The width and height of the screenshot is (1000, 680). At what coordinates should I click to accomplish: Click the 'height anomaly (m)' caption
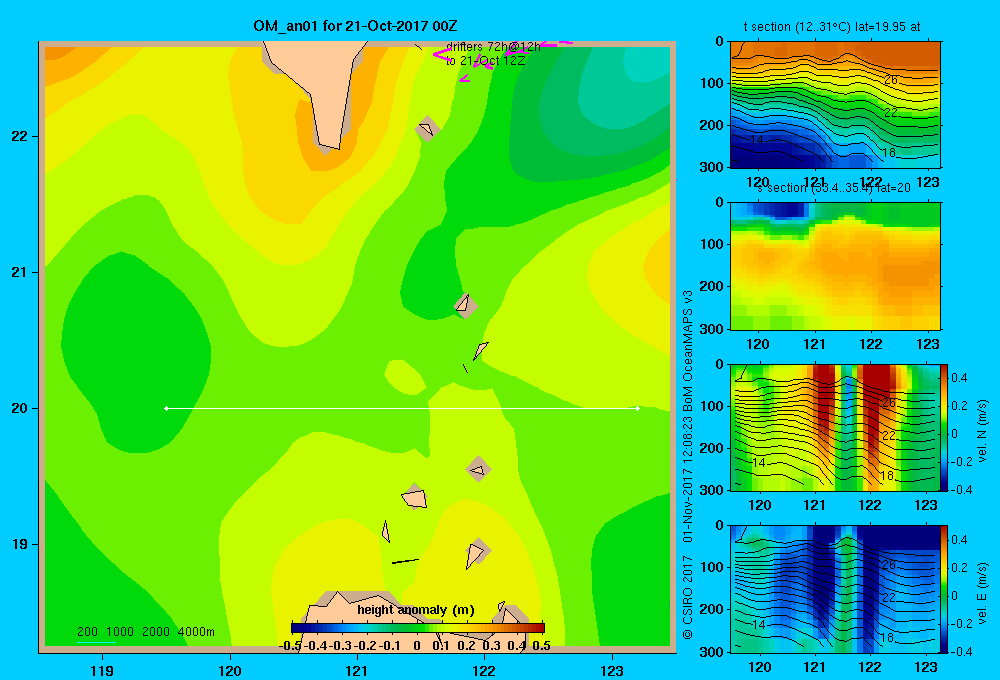pyautogui.click(x=416, y=610)
